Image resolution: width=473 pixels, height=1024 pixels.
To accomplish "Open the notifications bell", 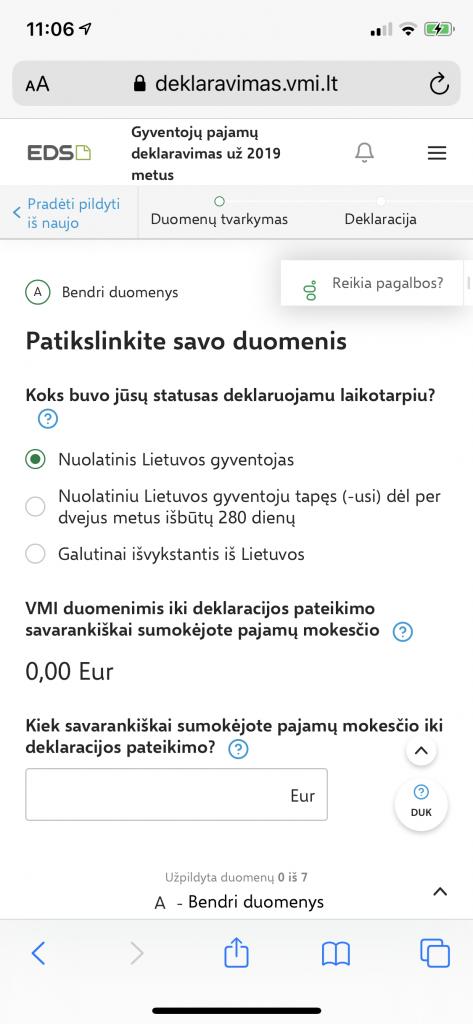I will click(365, 153).
